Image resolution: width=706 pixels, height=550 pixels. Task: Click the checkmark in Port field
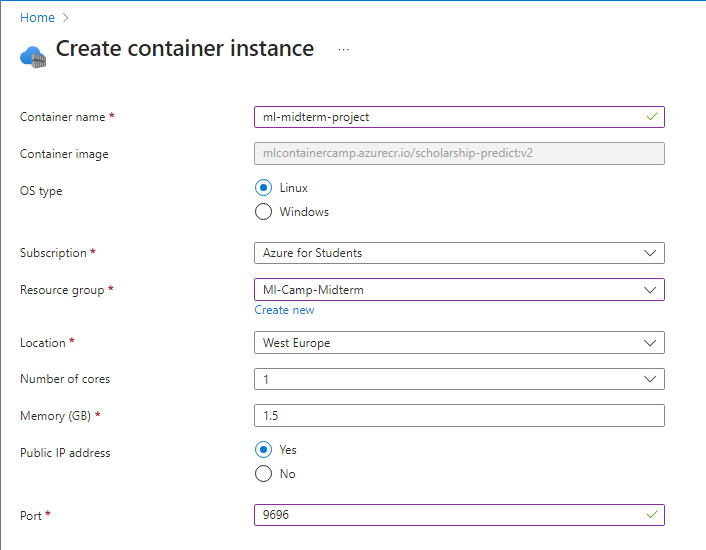652,515
